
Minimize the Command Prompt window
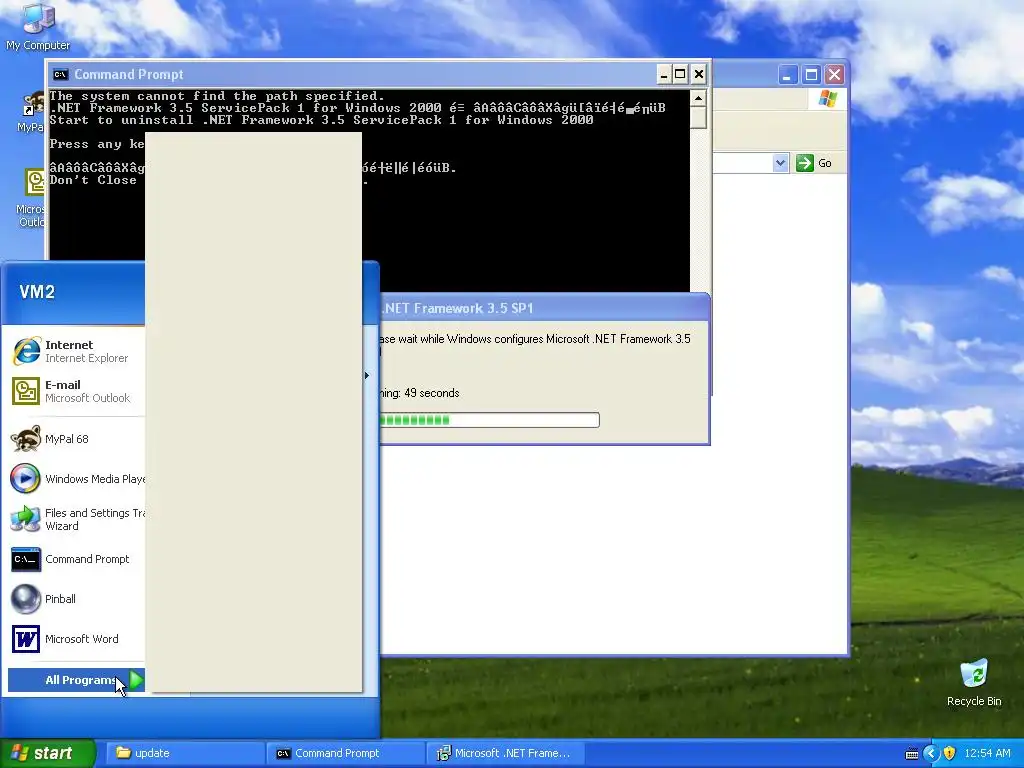tap(664, 74)
